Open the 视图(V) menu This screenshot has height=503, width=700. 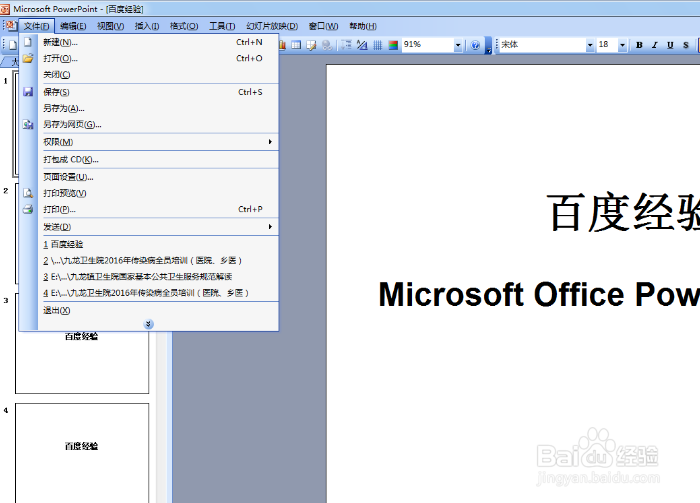click(110, 26)
